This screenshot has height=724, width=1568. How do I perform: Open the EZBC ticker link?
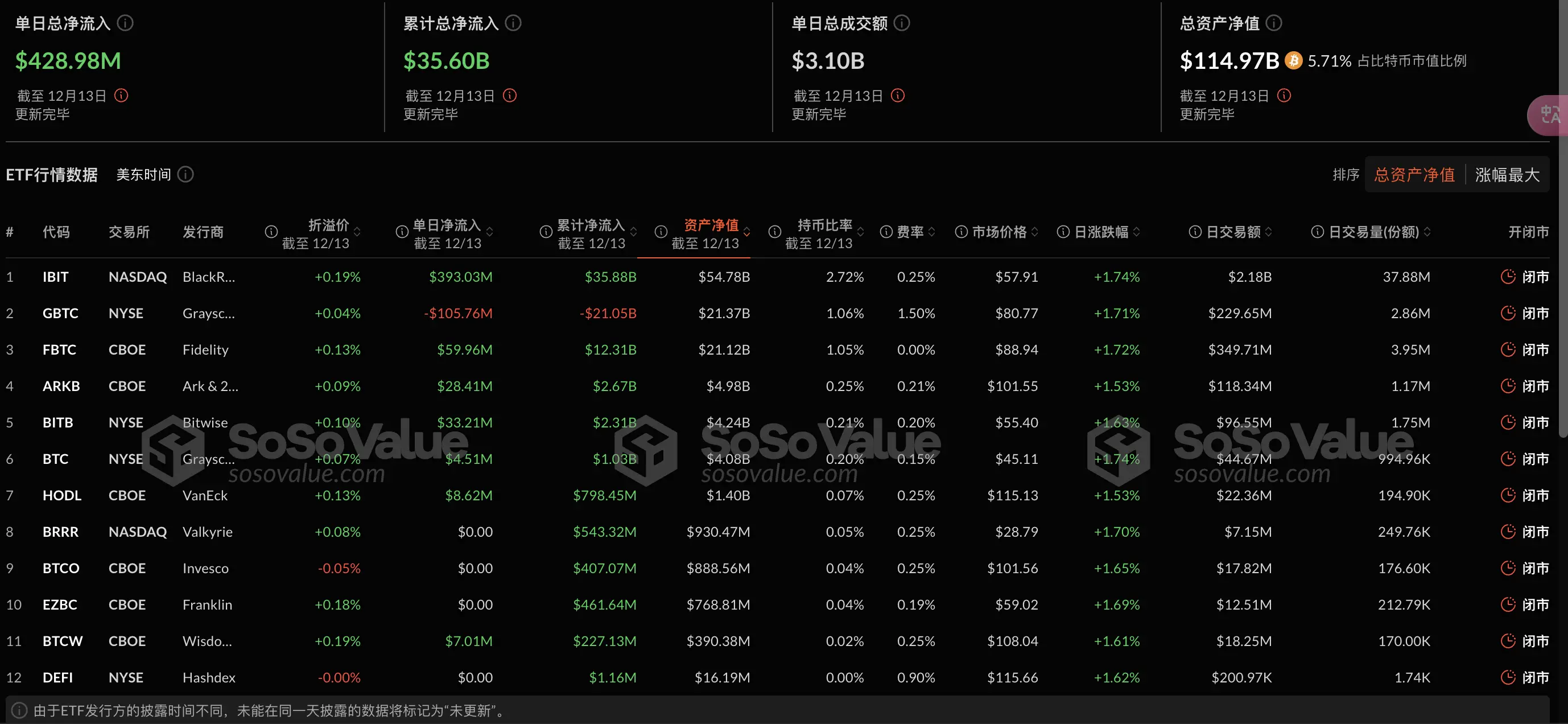click(x=60, y=605)
